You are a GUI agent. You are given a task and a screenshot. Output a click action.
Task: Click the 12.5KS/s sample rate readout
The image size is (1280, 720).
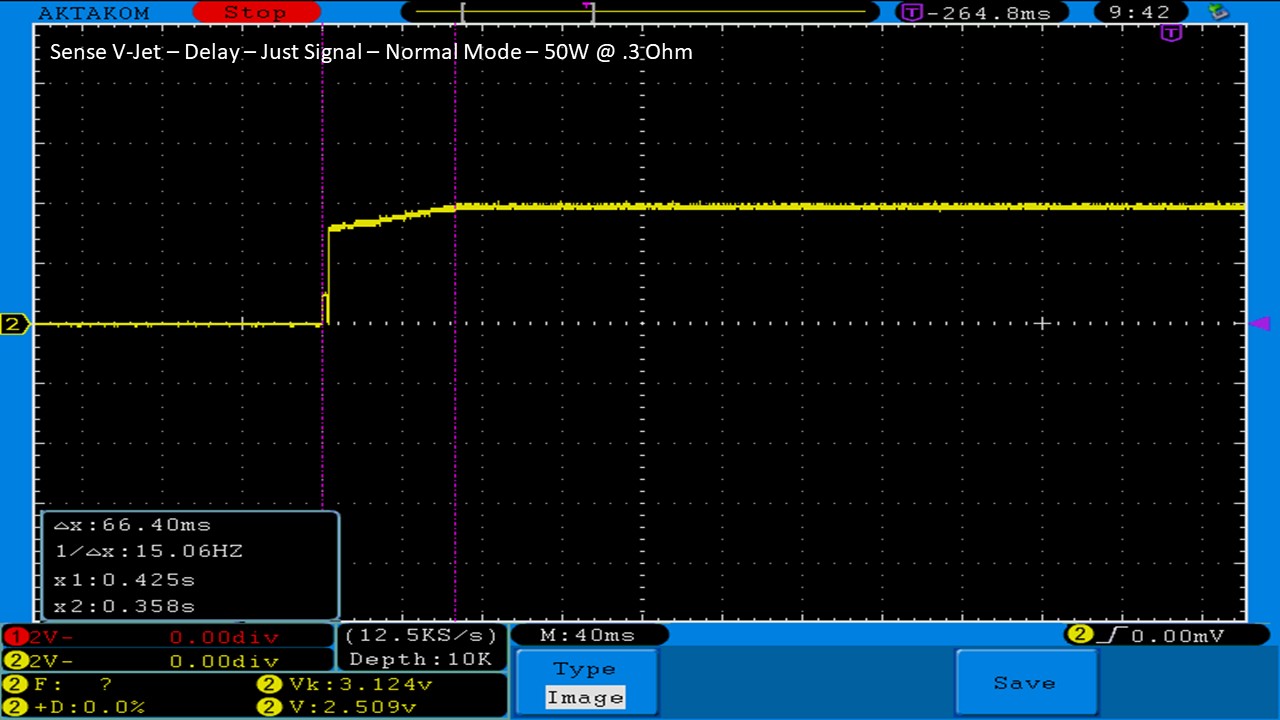[x=420, y=635]
